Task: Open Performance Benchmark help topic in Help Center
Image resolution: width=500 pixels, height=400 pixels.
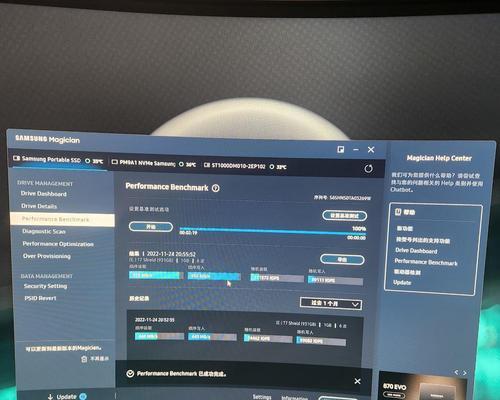Action: click(426, 262)
